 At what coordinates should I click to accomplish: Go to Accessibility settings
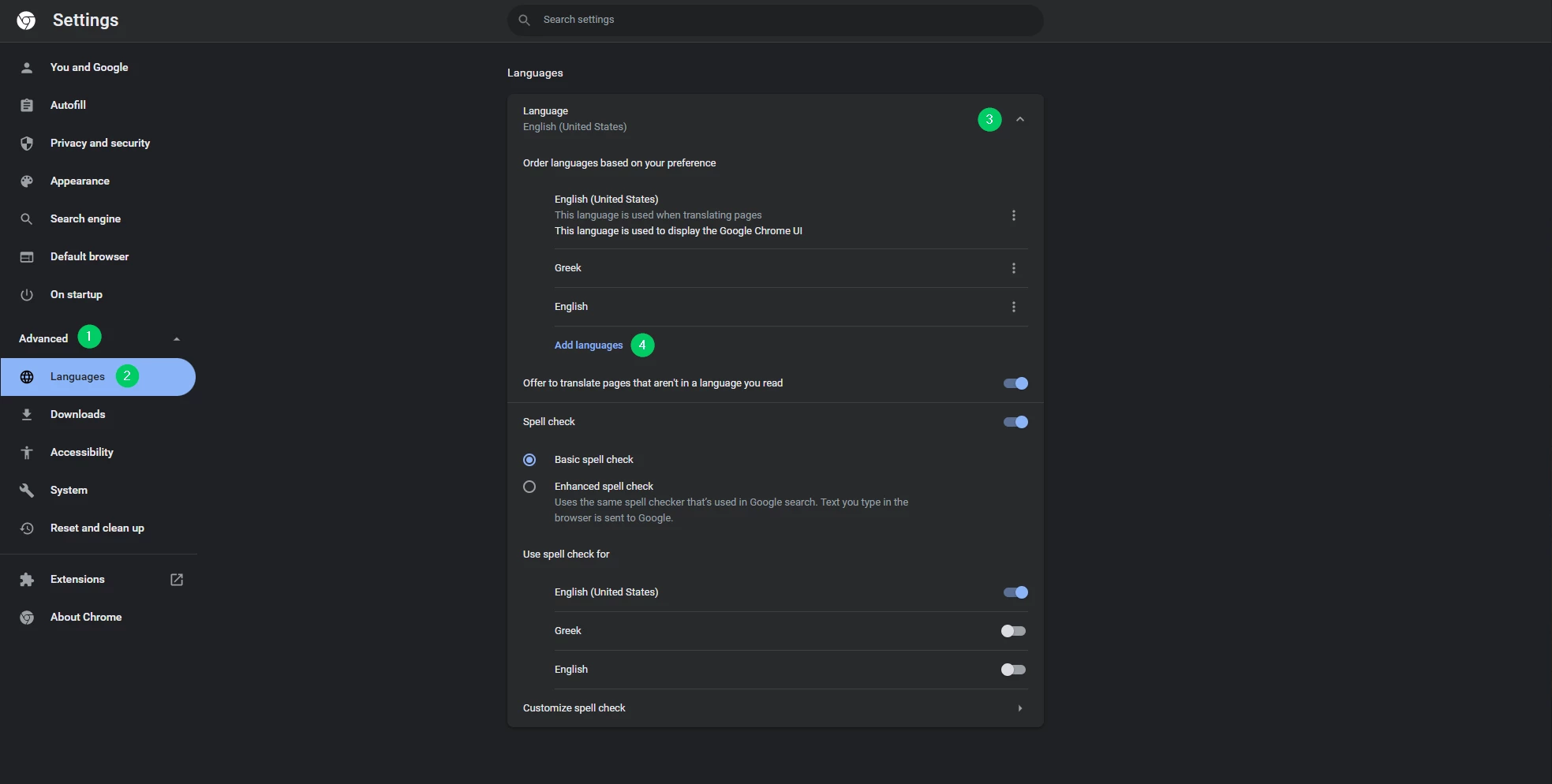99,453
